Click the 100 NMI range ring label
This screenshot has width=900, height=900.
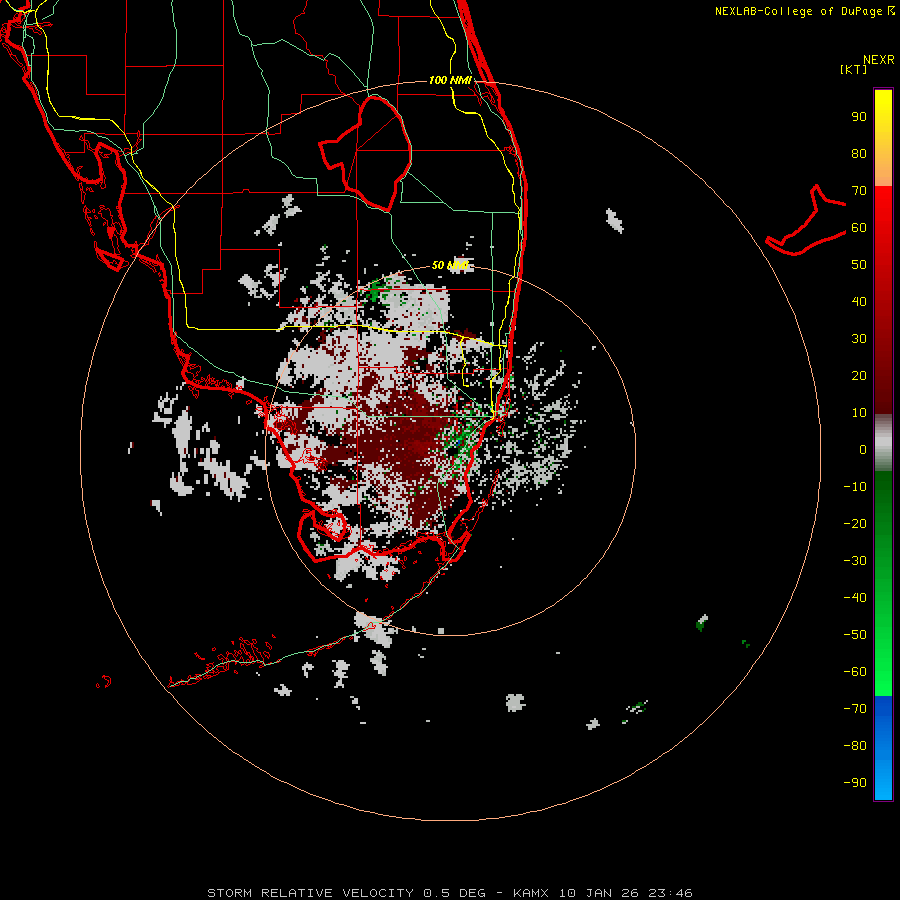coord(450,80)
